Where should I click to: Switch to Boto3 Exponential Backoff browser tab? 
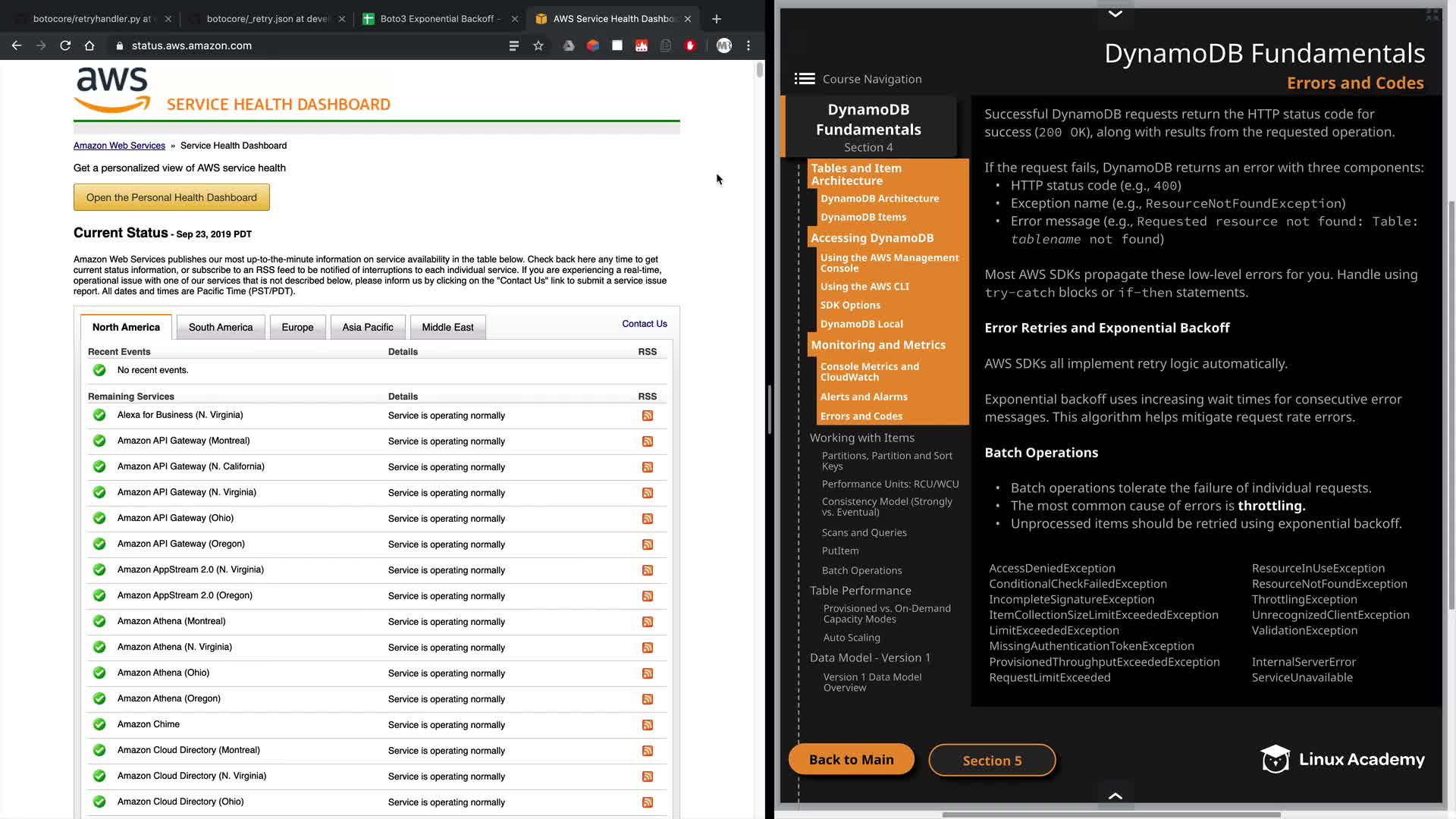click(437, 19)
